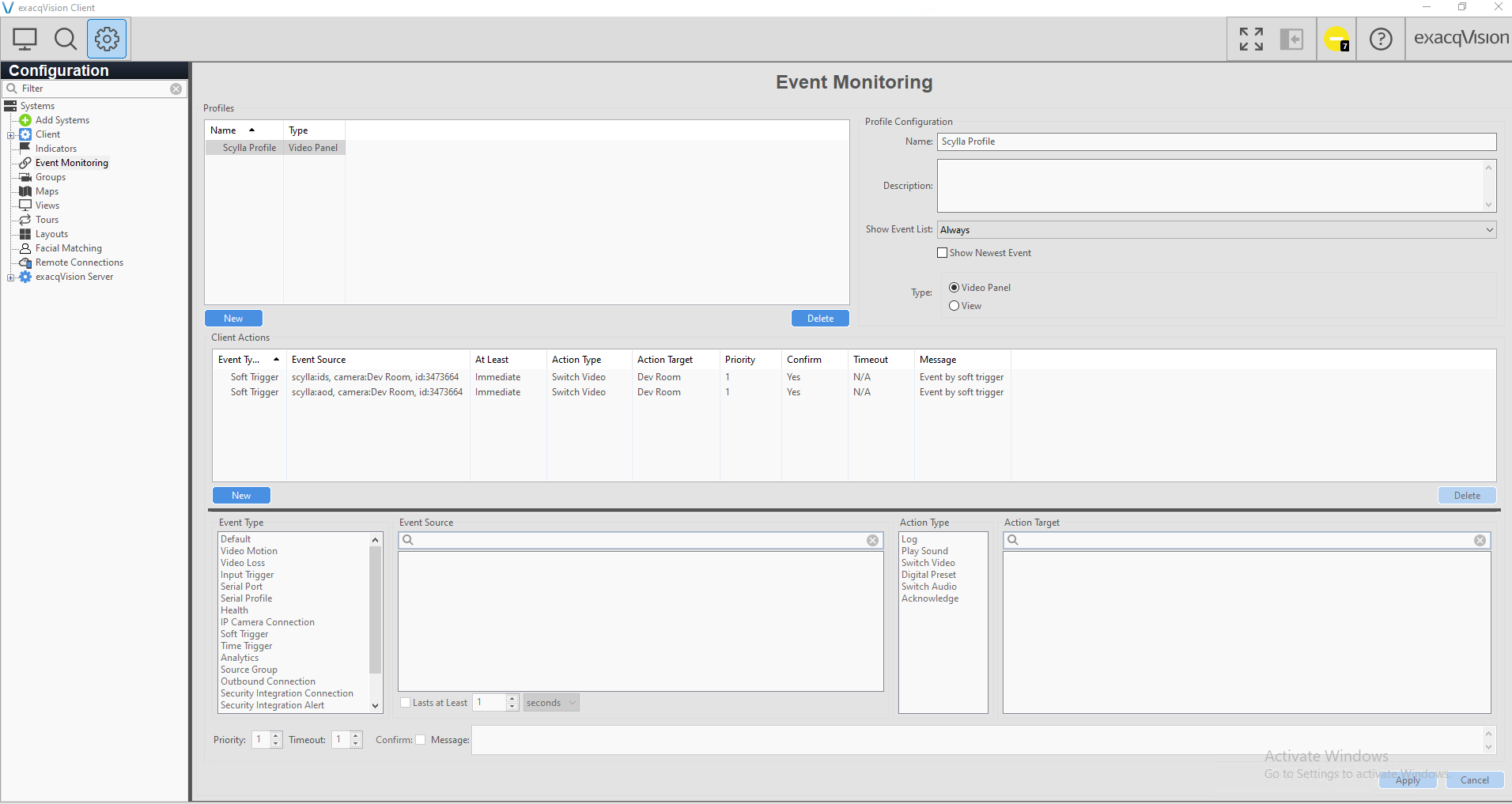Toggle full screen mode icon

click(x=1251, y=39)
